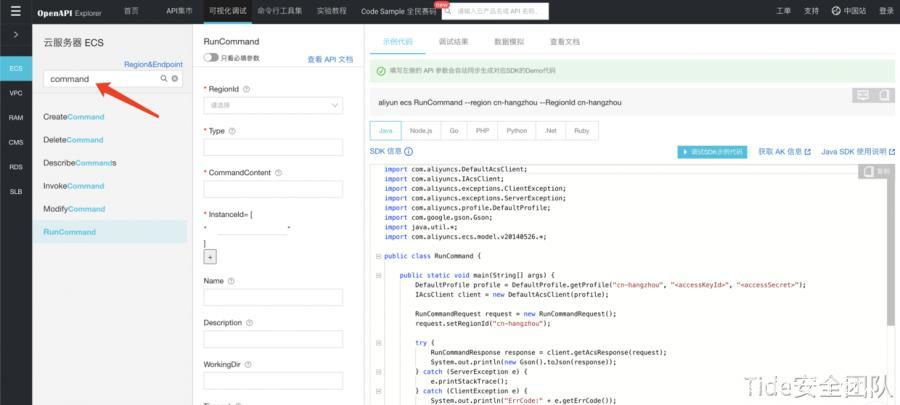Switch to the 数据模拟 tab

coord(509,42)
